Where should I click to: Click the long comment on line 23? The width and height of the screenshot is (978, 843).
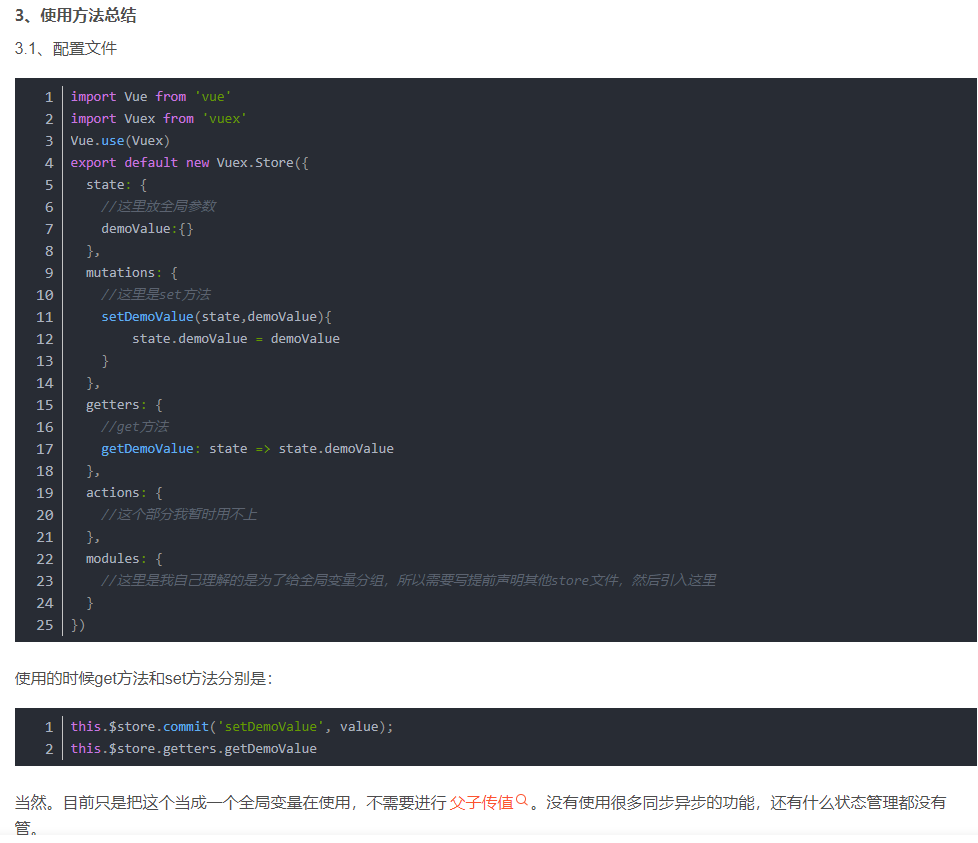pyautogui.click(x=409, y=580)
